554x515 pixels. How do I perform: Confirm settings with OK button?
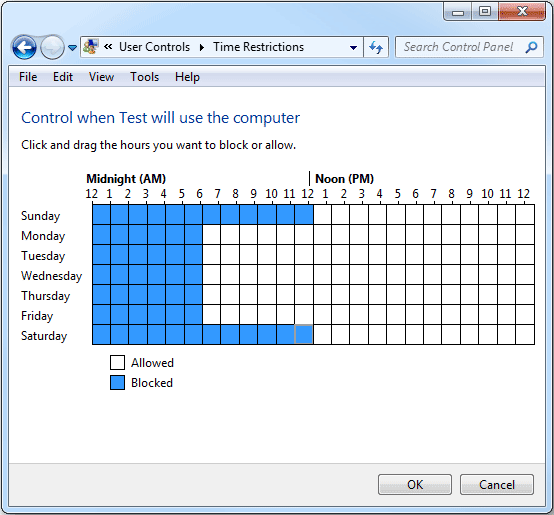point(415,485)
